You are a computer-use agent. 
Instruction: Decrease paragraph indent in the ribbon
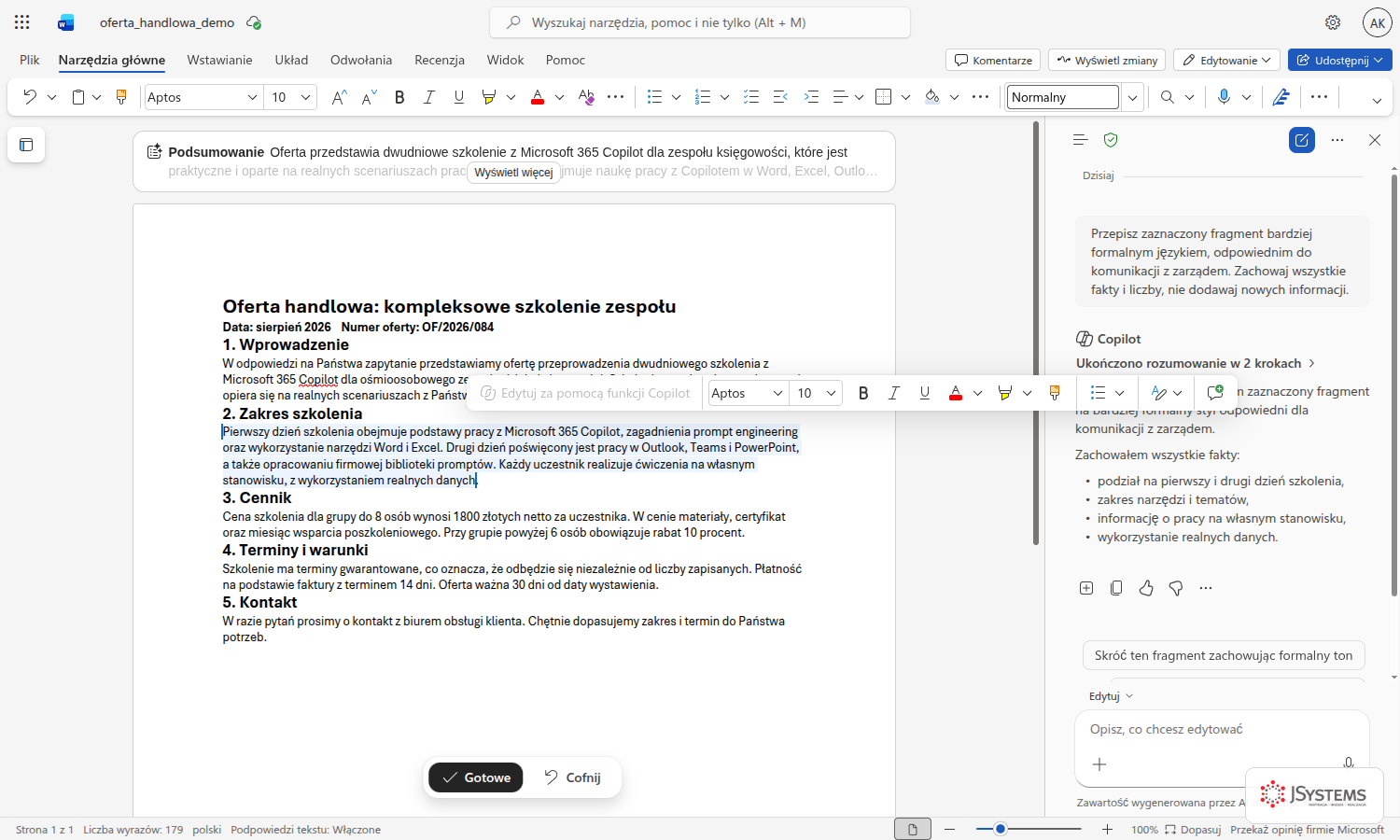point(781,97)
